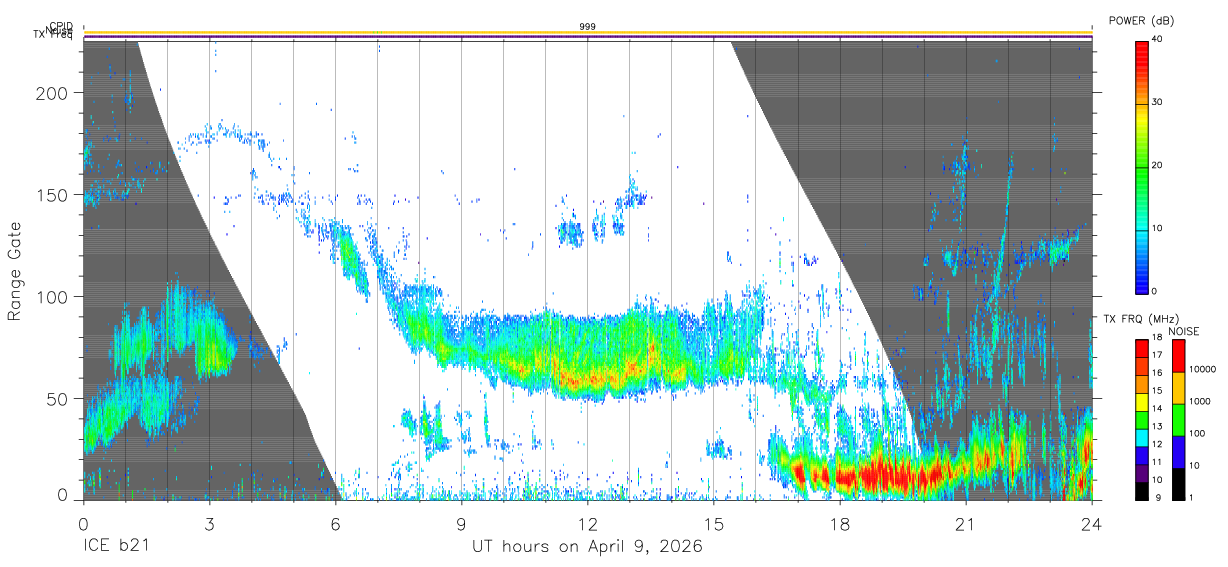Viewport: 1228px width, 567px height.
Task: Click the blue segment of the NOISE bar
Action: [1179, 452]
